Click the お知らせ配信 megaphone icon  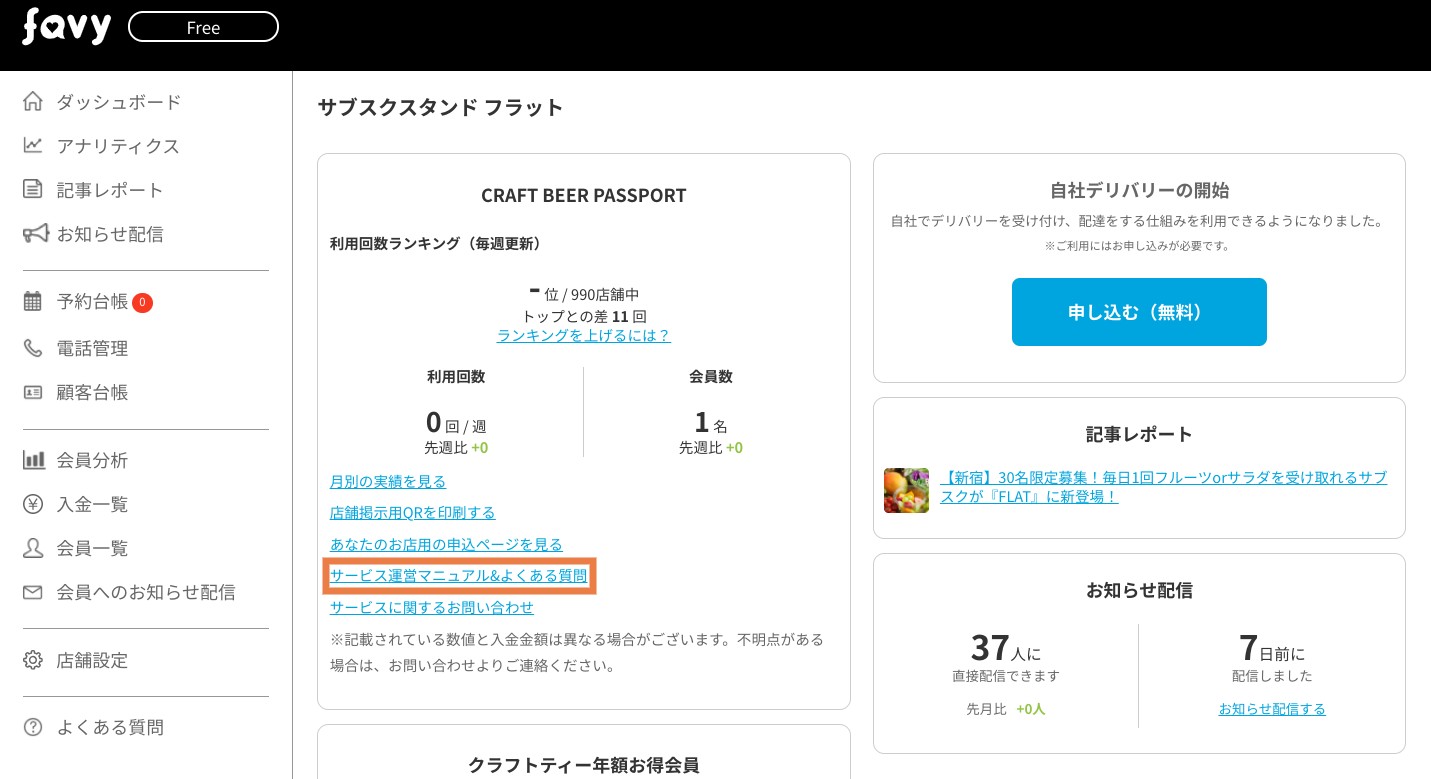point(35,233)
